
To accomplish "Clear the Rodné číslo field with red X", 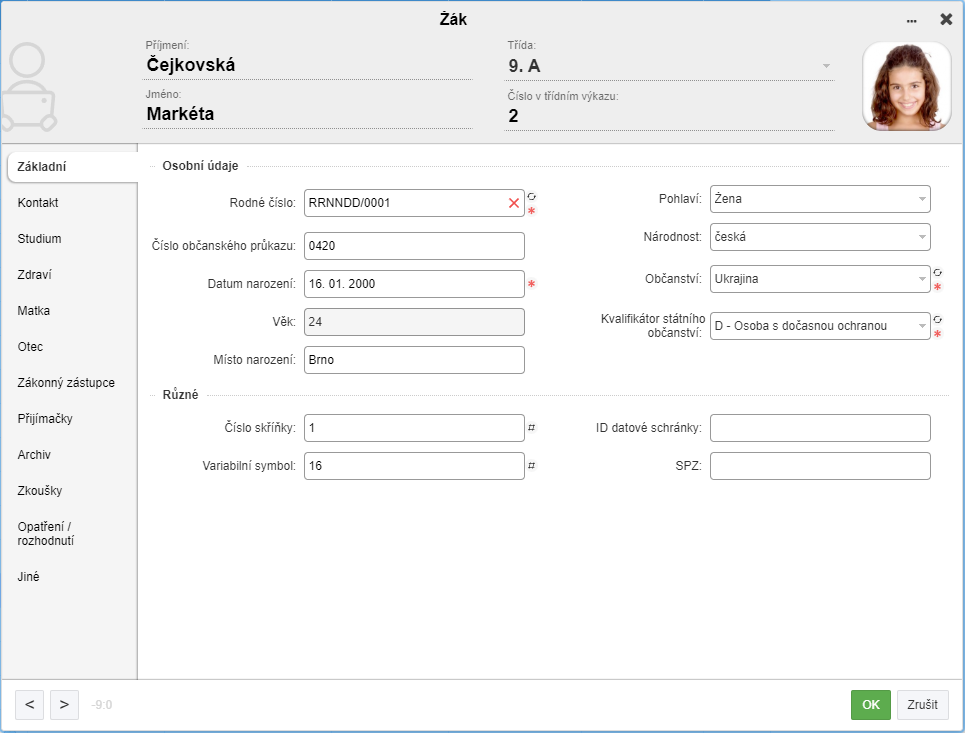I will tap(514, 203).
